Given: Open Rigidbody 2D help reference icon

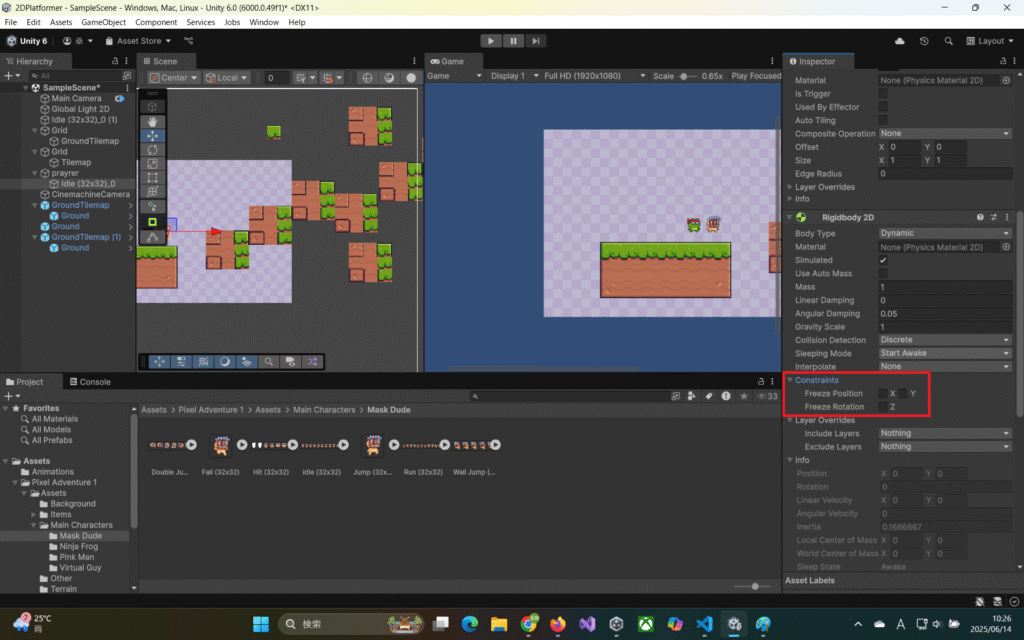Looking at the screenshot, I should coord(980,217).
